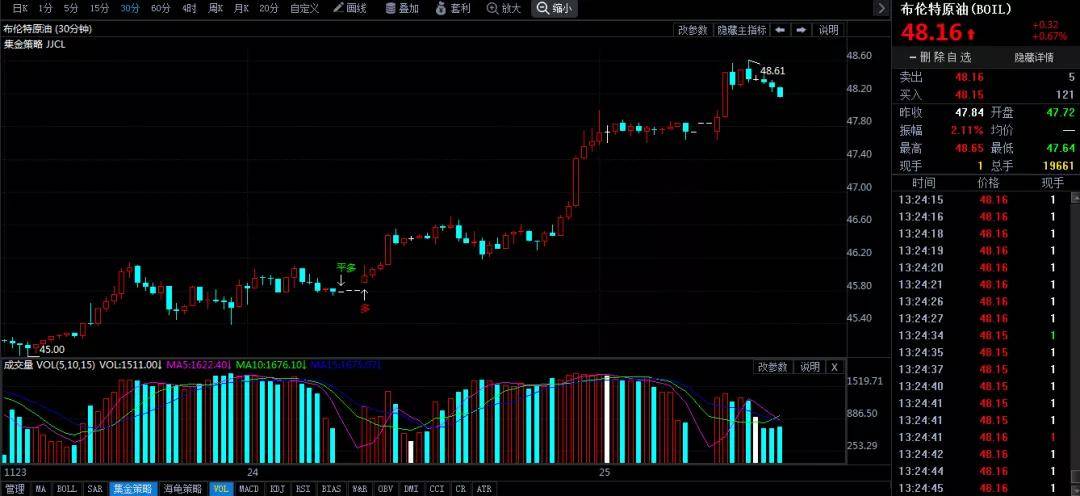Select the MACD indicator tab
Image resolution: width=1080 pixels, height=496 pixels.
249,488
